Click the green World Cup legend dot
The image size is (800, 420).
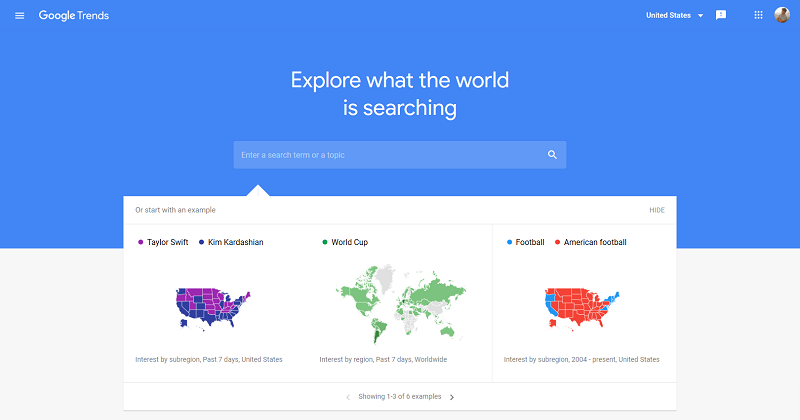325,242
